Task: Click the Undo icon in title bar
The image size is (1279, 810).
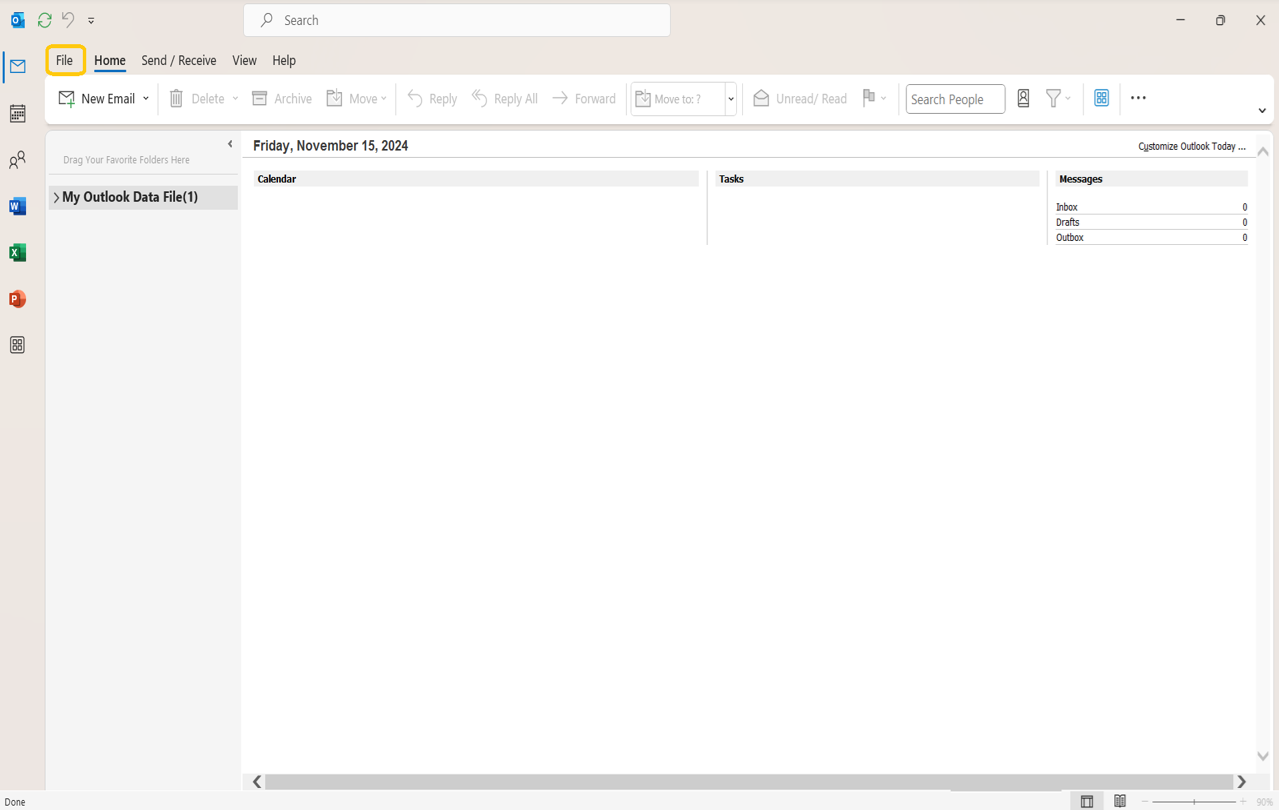Action: tap(68, 20)
